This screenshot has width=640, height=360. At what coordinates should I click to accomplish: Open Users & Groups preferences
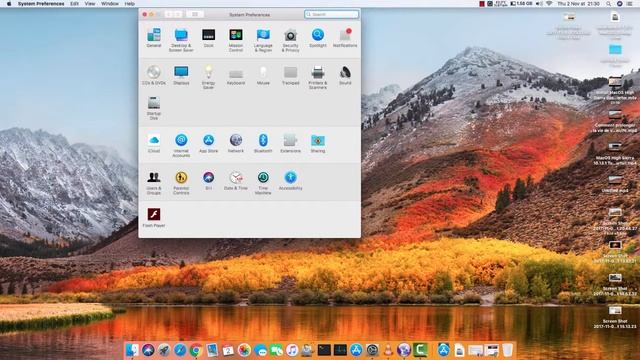click(x=154, y=183)
